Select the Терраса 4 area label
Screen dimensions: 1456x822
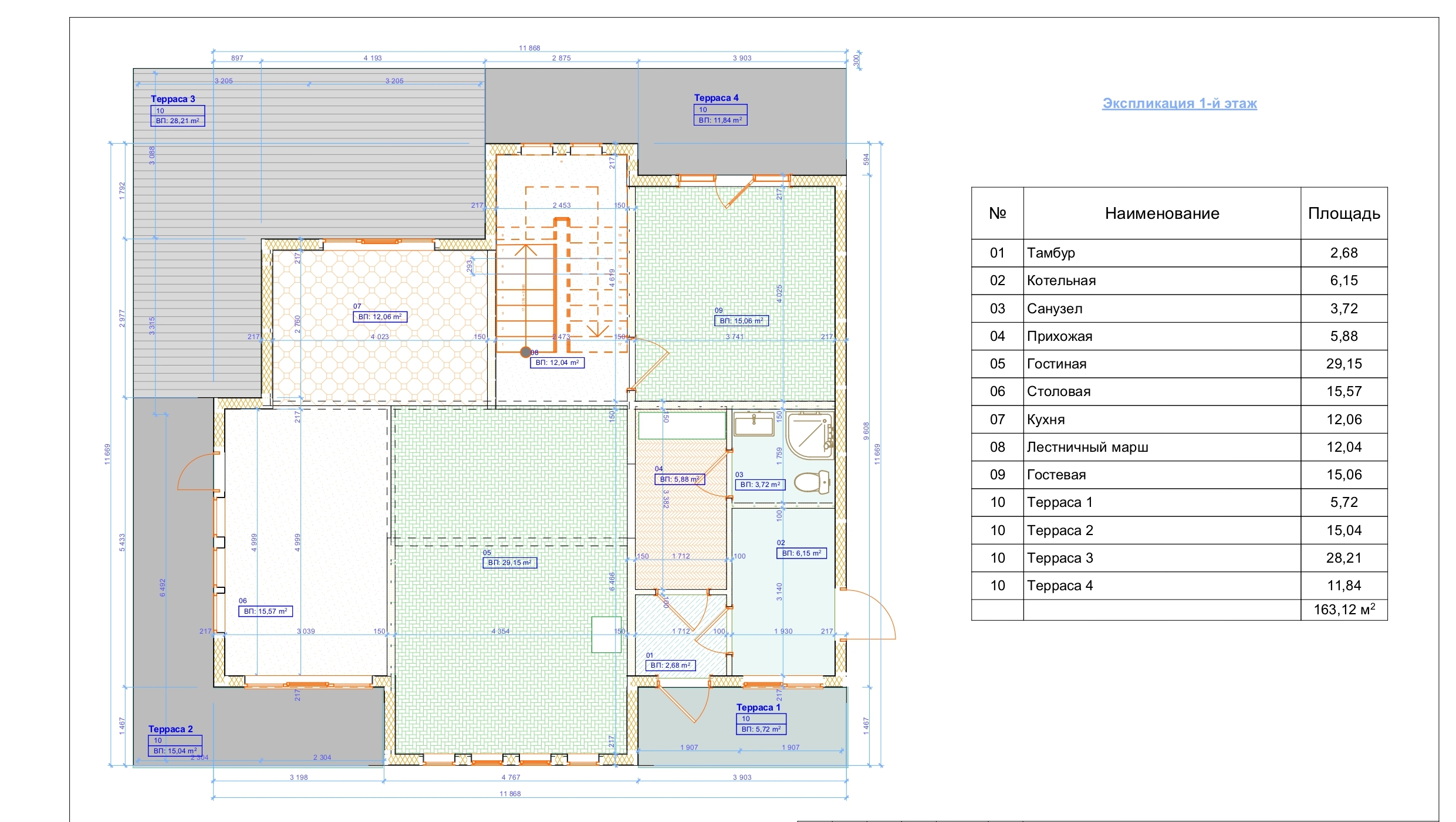point(716,98)
